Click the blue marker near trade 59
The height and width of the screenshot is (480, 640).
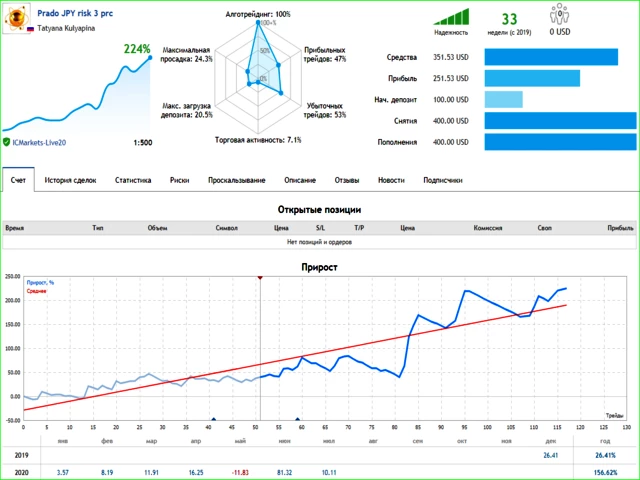click(x=298, y=420)
